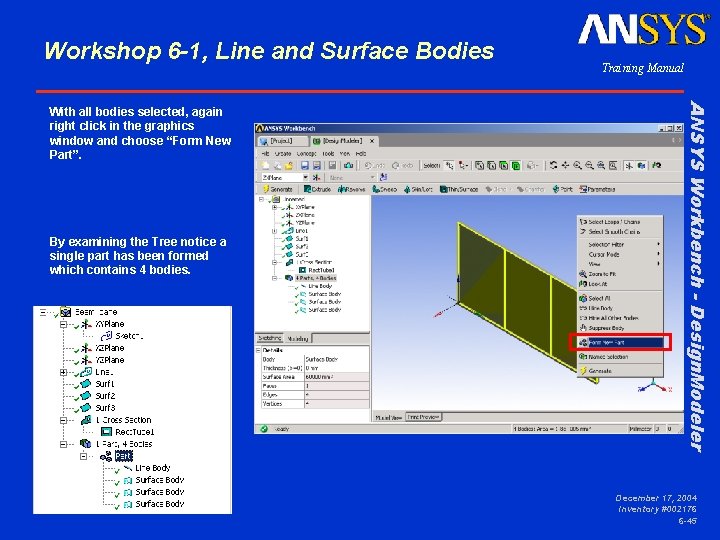
Task: Collapse 4 Parts, 4 Bodies in Workbench tree
Action: pos(275,278)
